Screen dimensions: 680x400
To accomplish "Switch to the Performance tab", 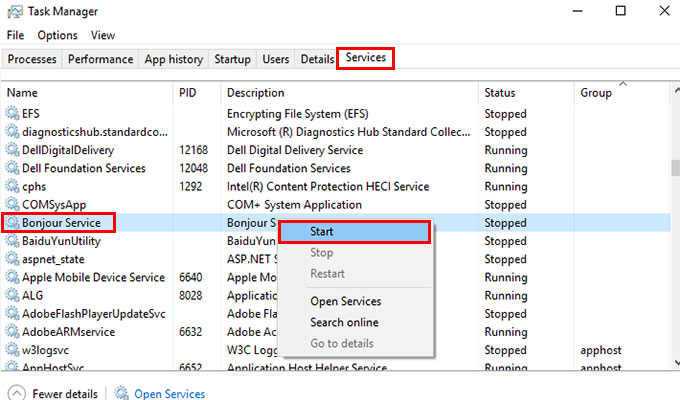I will click(100, 59).
